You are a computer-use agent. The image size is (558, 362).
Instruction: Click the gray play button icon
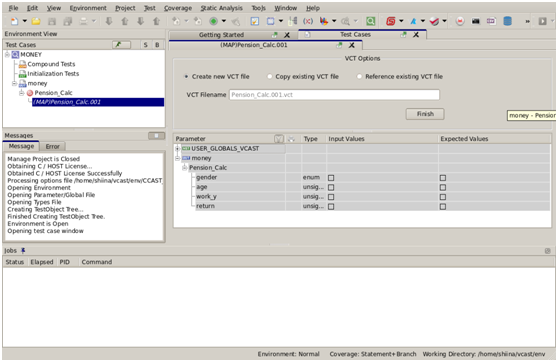coord(542,21)
